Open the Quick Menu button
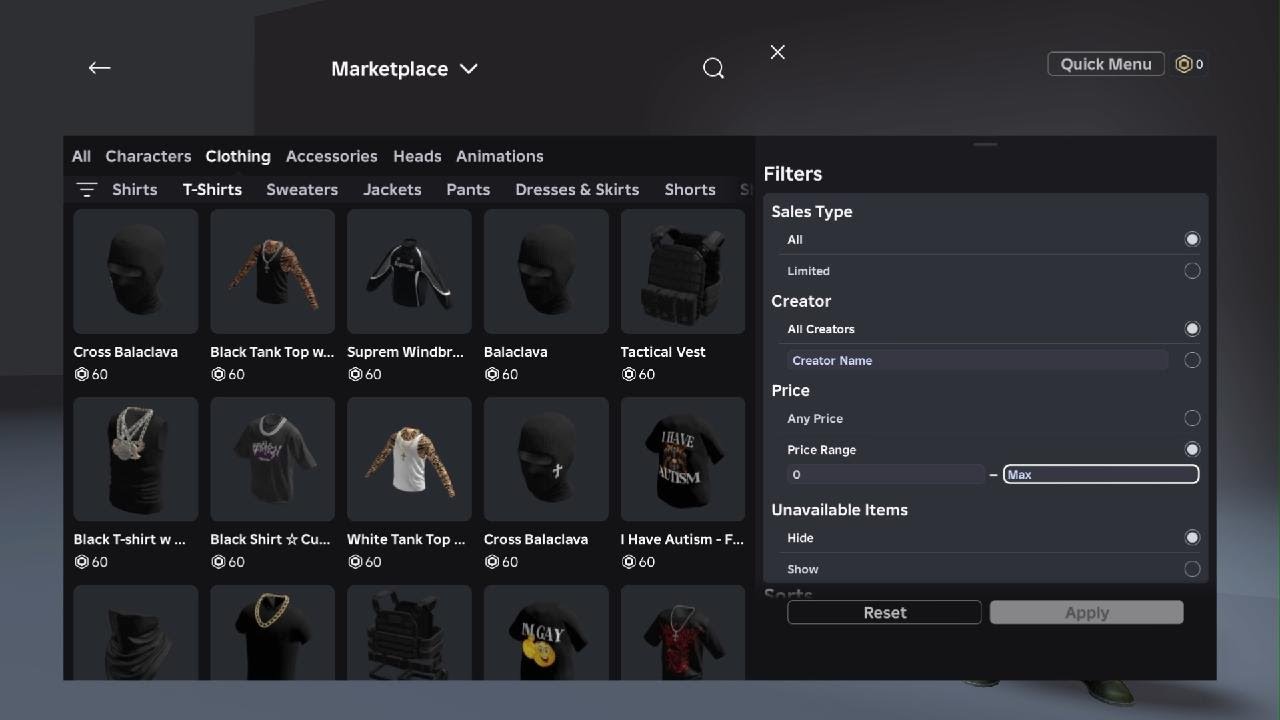 point(1106,64)
